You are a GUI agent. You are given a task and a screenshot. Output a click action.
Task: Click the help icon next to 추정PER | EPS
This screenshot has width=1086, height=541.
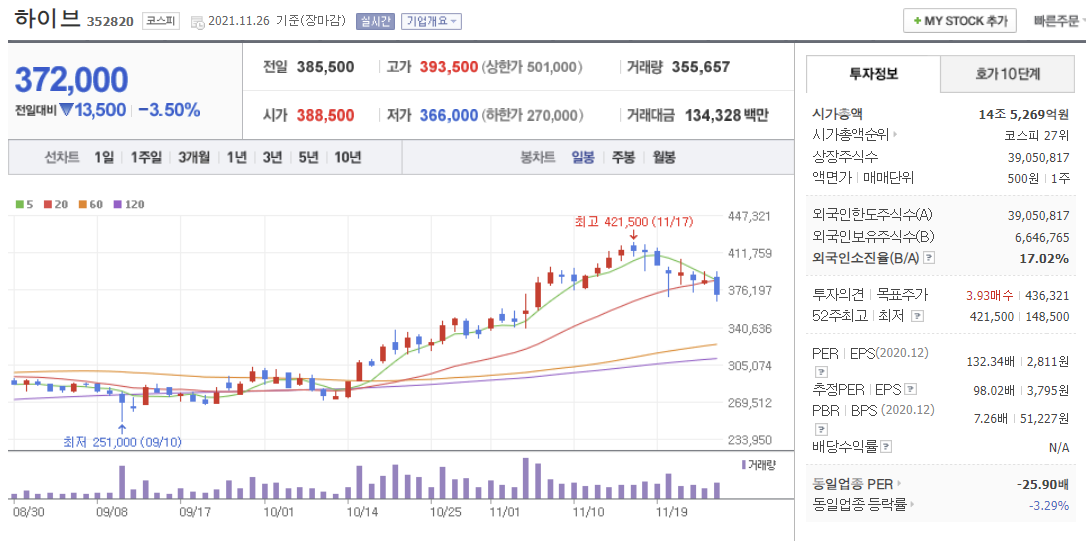coord(911,389)
